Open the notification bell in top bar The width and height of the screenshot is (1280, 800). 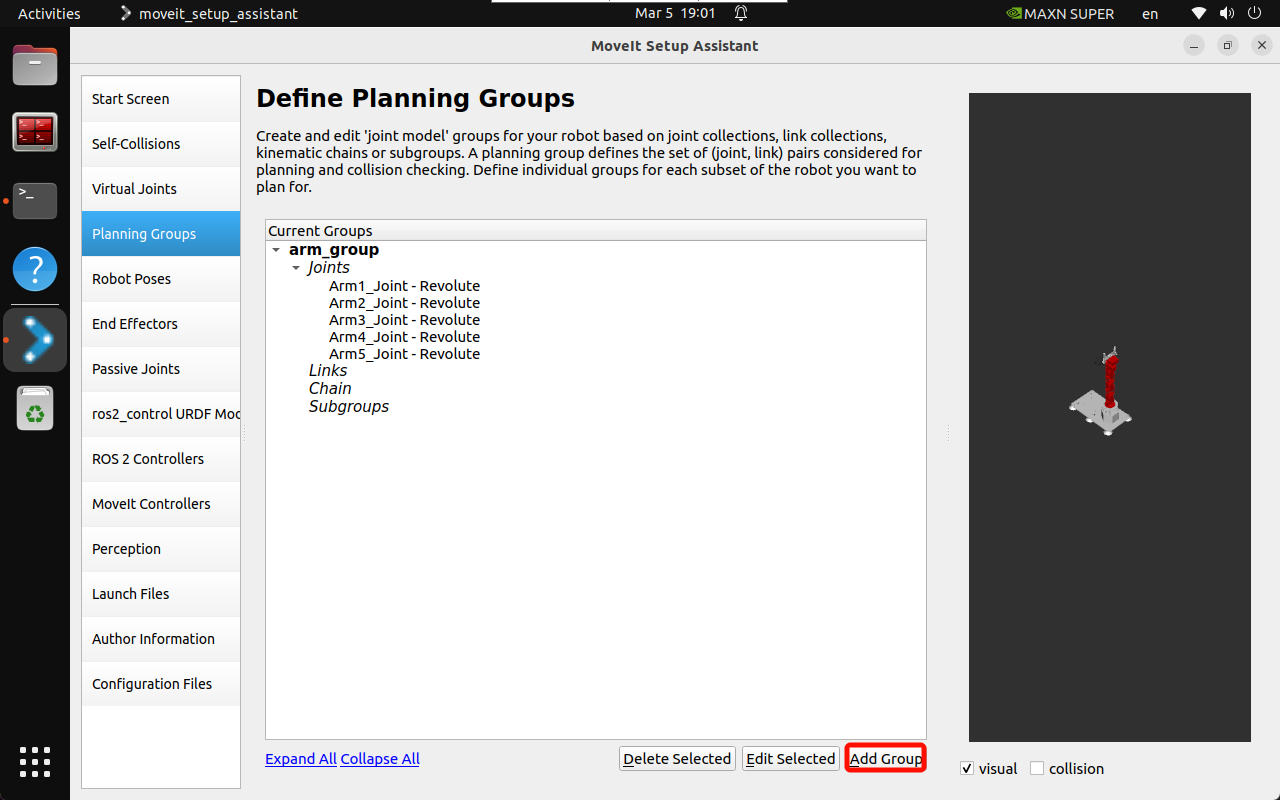[741, 14]
